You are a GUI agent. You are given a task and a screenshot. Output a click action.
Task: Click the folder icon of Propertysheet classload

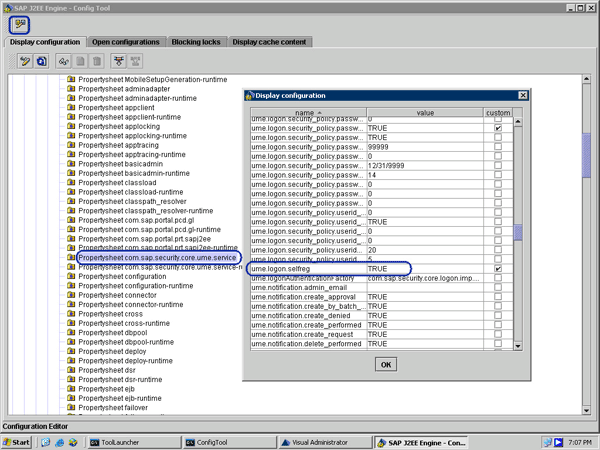pos(71,183)
